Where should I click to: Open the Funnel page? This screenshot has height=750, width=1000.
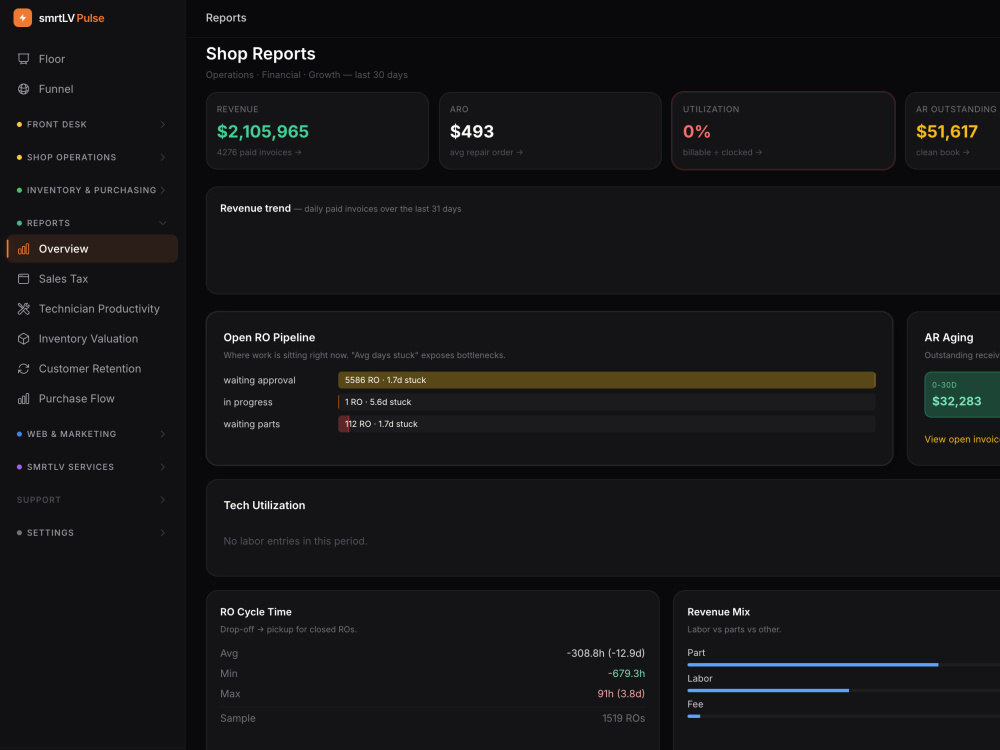pyautogui.click(x=92, y=89)
